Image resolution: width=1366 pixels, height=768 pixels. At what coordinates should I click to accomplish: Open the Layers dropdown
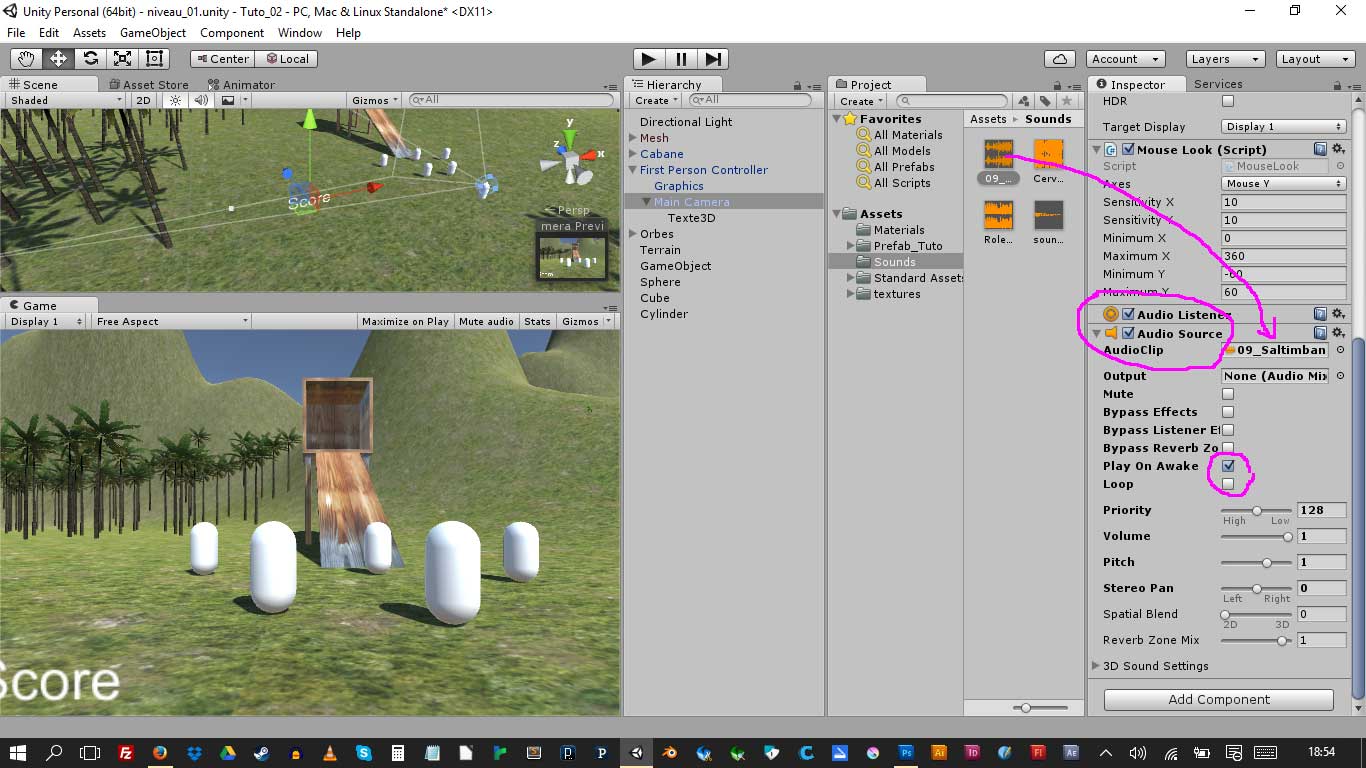pyautogui.click(x=1224, y=59)
